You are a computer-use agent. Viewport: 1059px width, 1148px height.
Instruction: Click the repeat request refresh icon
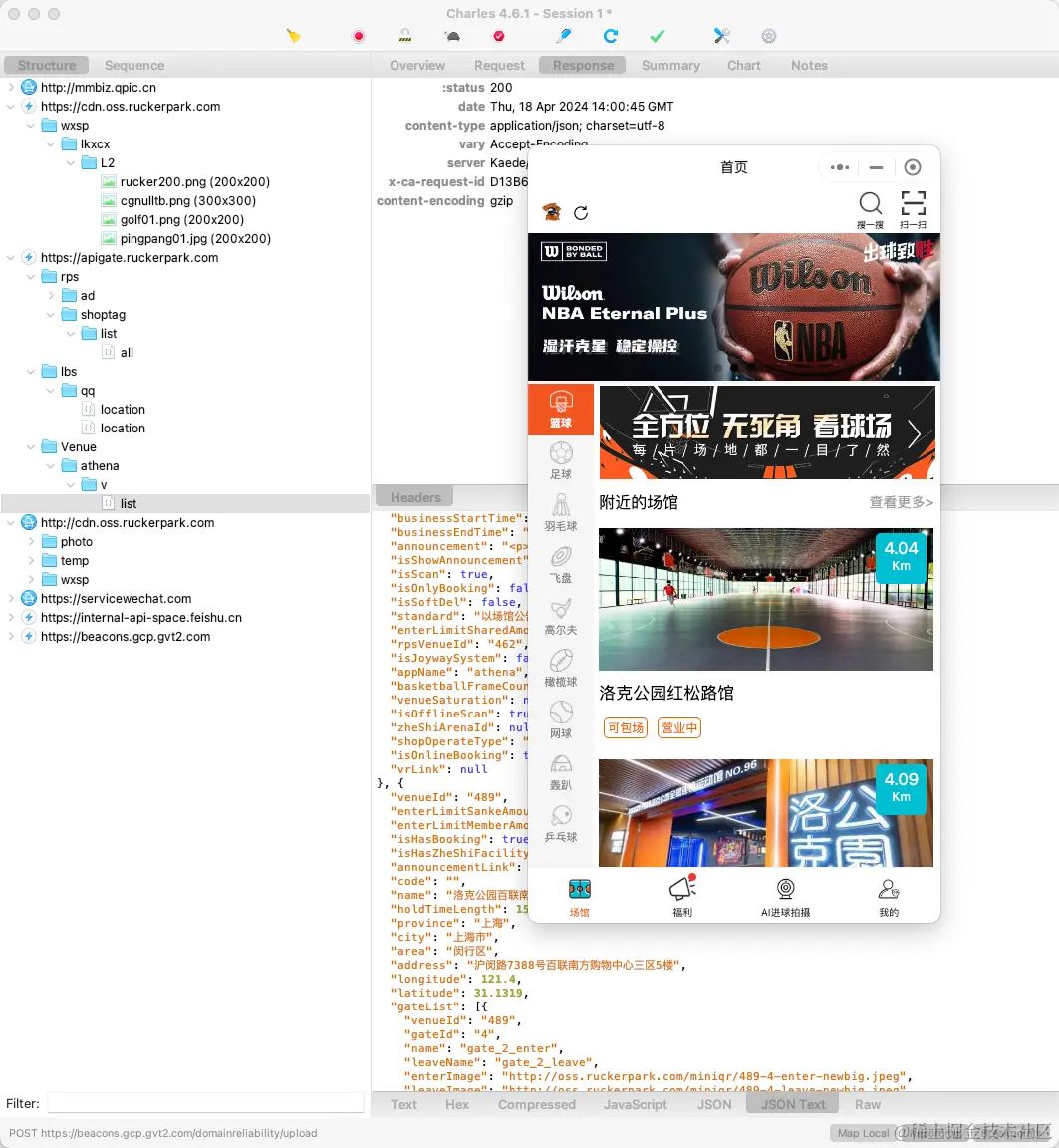[611, 36]
